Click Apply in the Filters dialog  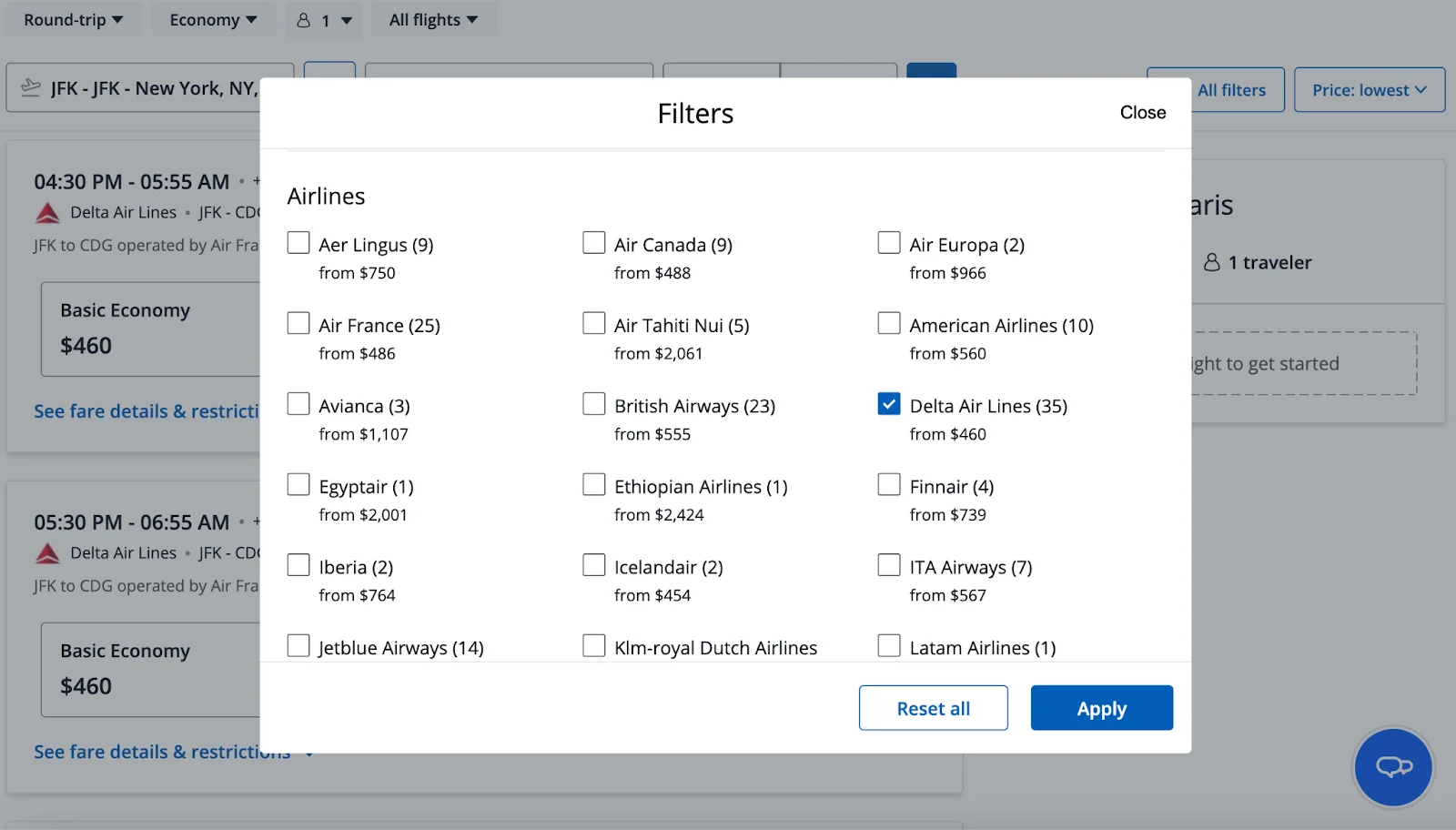[1102, 708]
